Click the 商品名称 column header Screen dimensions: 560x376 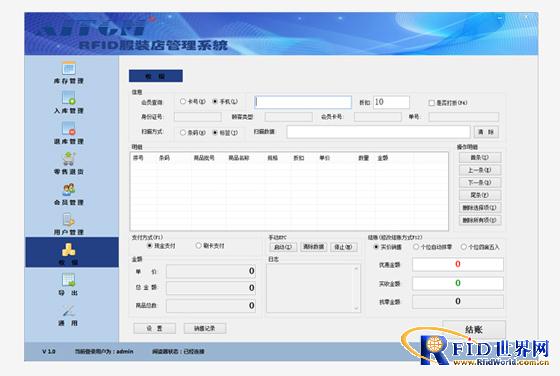239,158
